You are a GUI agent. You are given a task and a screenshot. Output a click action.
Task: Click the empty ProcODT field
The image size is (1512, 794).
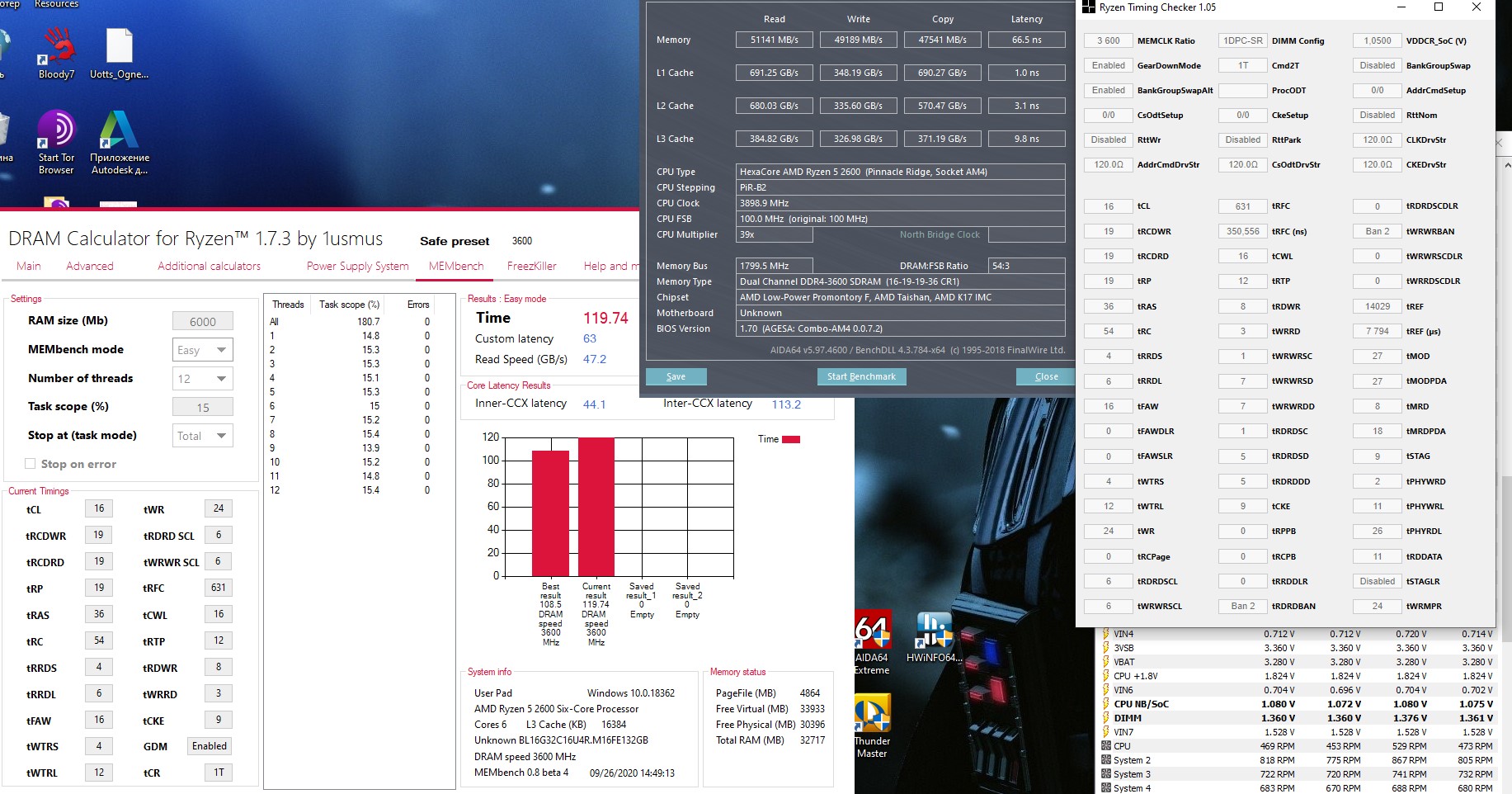(x=1243, y=90)
